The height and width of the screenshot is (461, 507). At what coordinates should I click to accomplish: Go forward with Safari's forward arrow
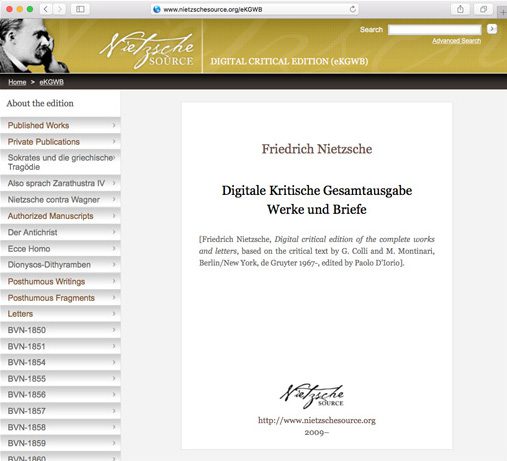pos(59,9)
